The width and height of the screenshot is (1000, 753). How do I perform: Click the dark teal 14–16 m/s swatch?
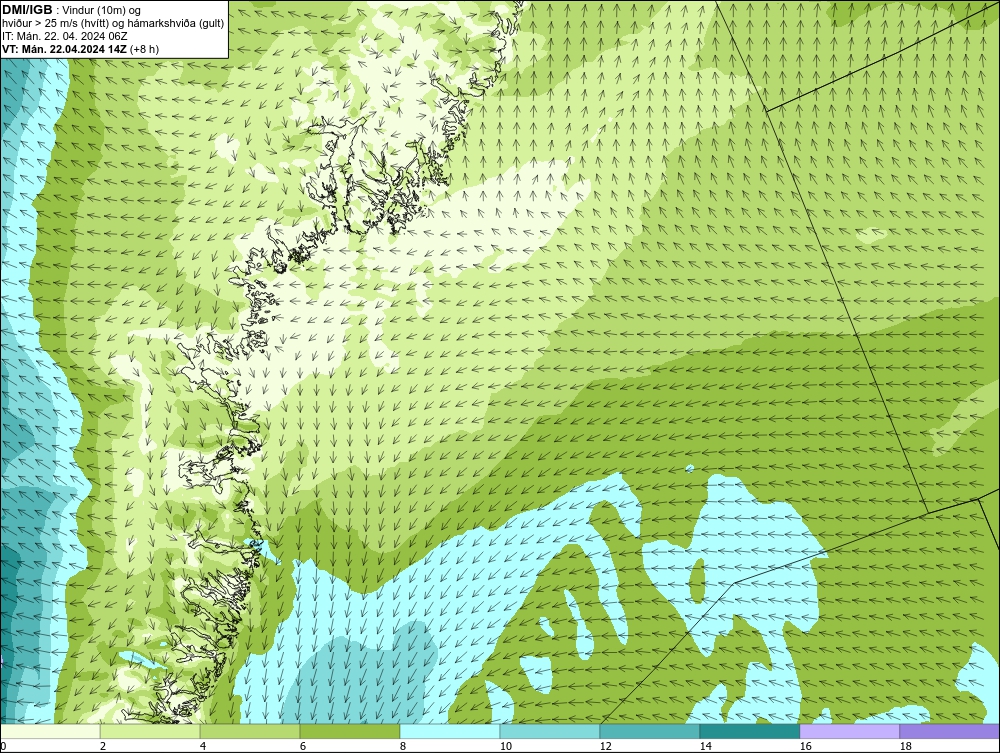pyautogui.click(x=749, y=731)
